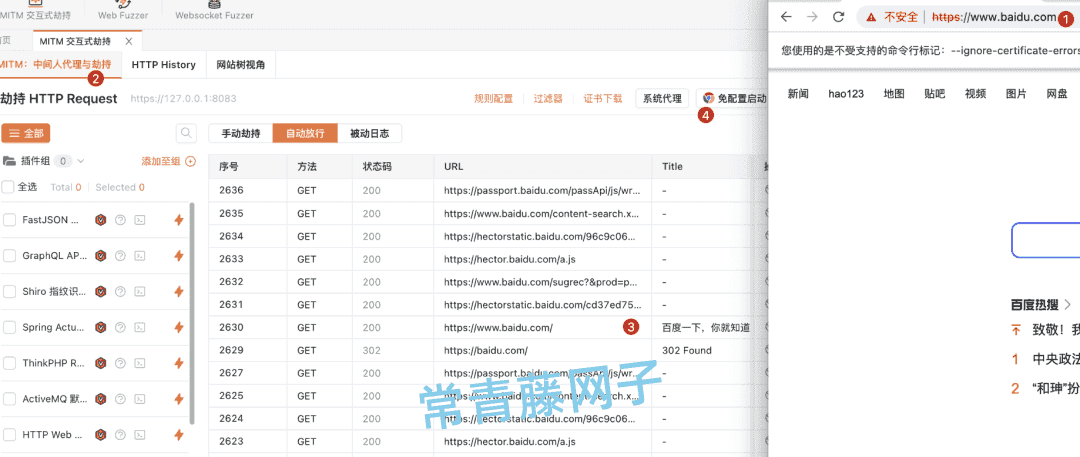This screenshot has width=1080, height=457.
Task: Switch to the HTTP History tab
Action: pos(163,65)
